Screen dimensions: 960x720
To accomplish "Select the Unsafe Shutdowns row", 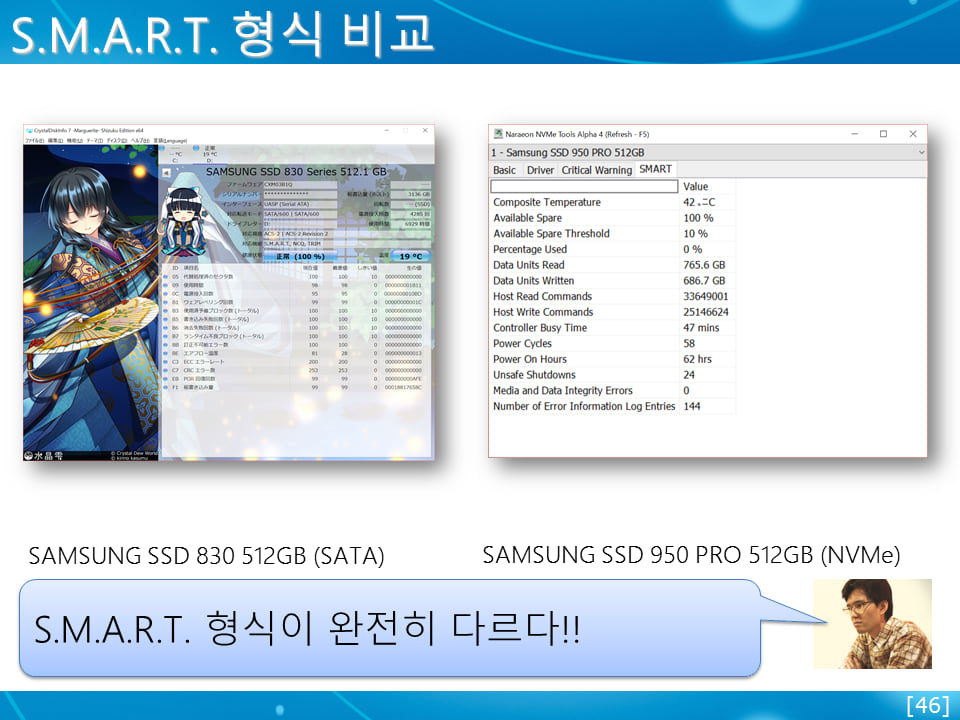I will coord(613,375).
